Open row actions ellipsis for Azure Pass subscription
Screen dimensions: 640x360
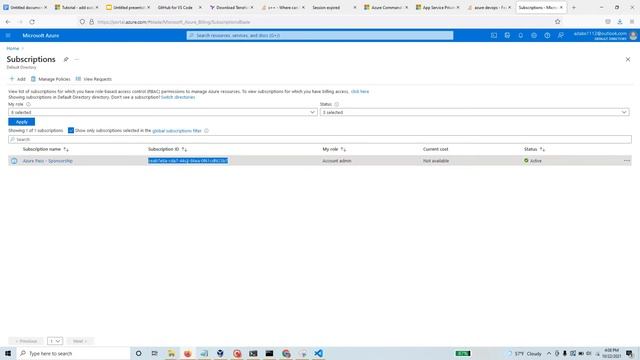(x=627, y=161)
